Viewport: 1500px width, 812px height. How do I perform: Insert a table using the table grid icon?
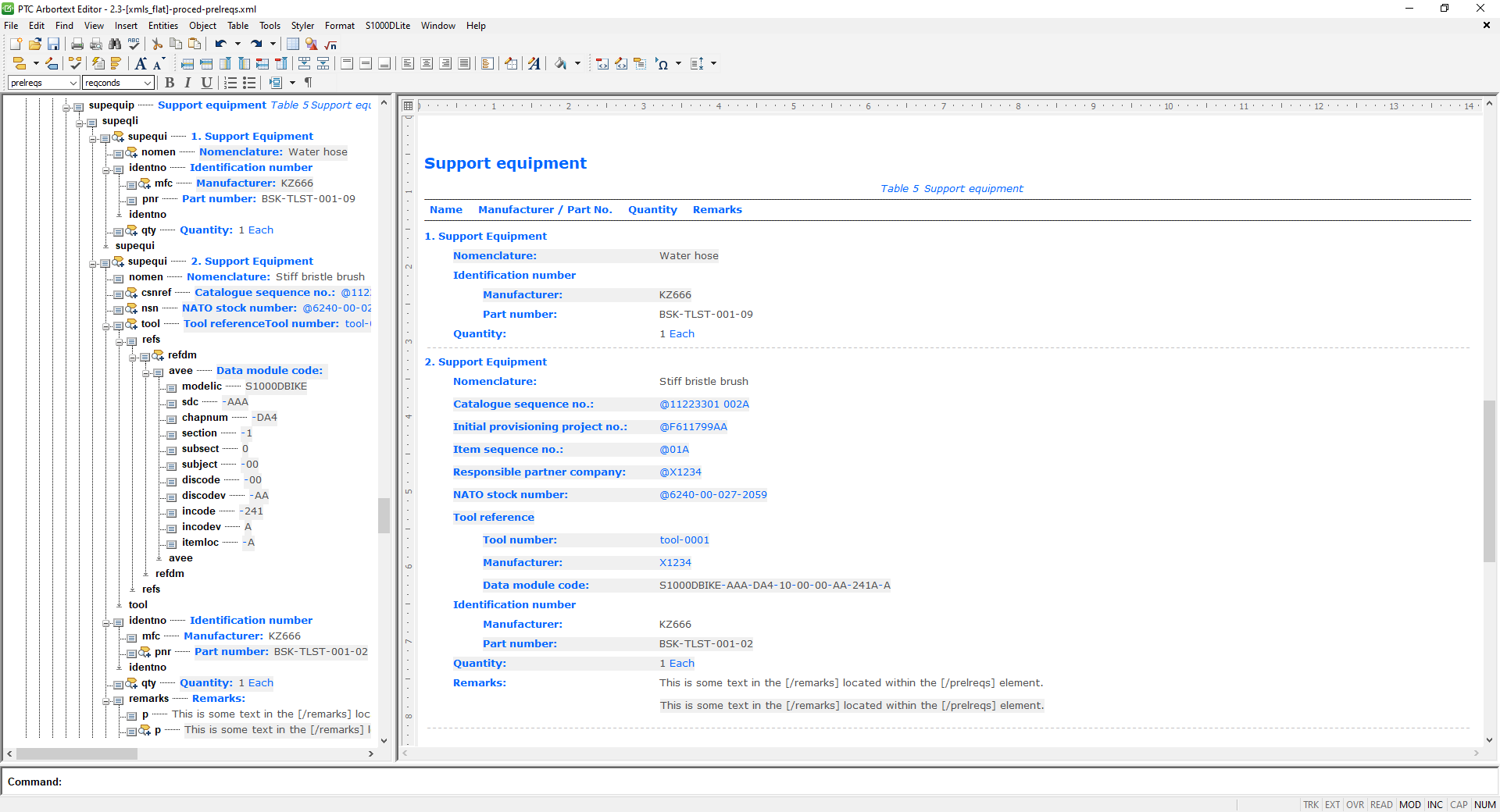(293, 45)
